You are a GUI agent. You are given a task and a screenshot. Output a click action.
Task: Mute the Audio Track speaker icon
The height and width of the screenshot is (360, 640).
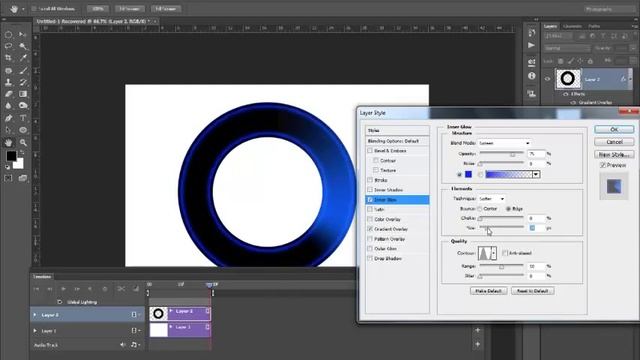(x=122, y=345)
